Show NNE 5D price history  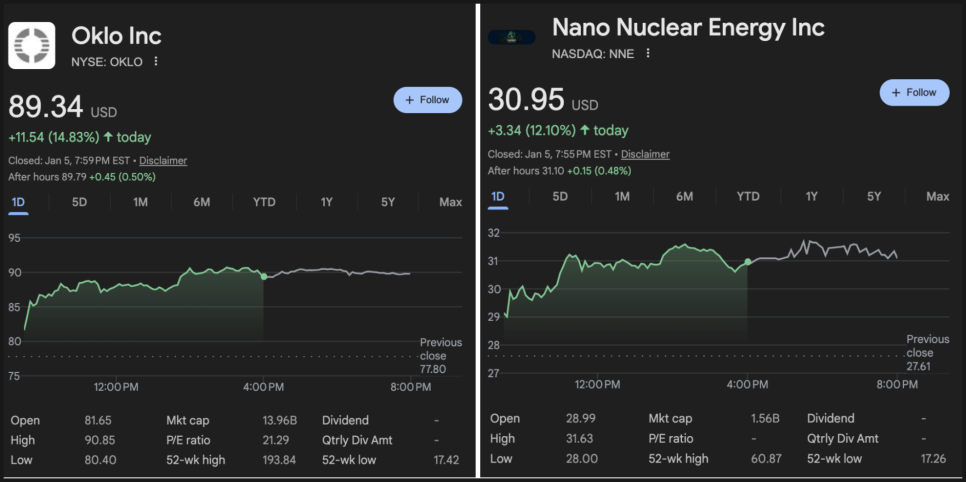click(560, 196)
